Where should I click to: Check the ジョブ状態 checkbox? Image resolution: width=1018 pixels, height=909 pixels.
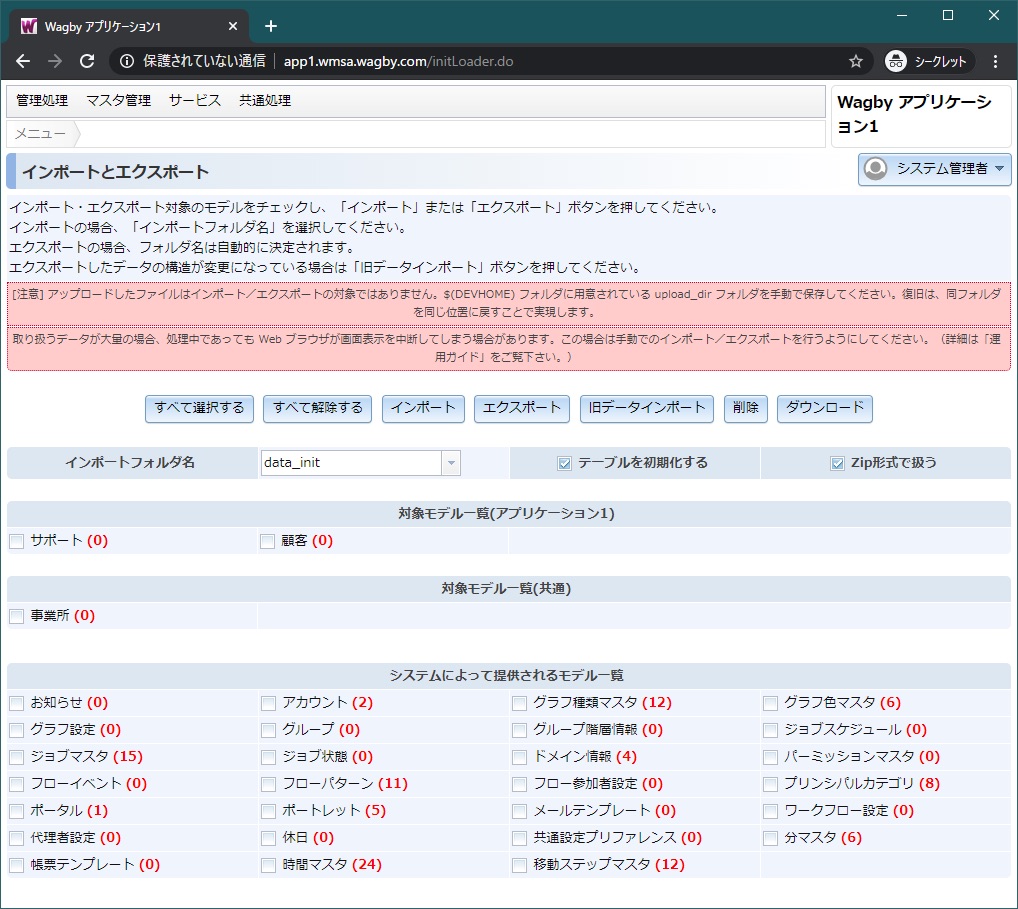[268, 757]
